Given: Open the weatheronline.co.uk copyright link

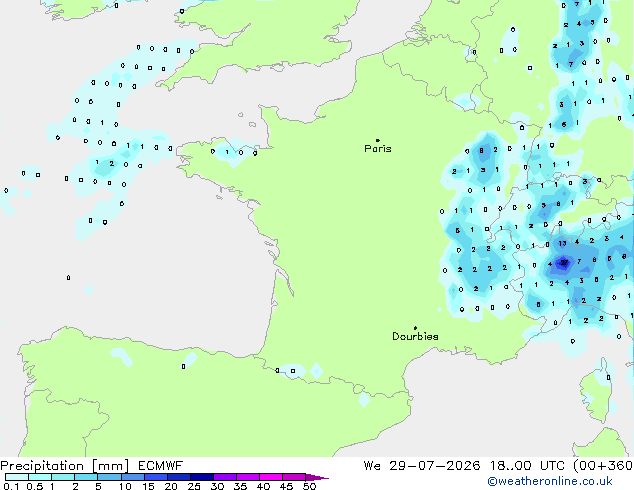Looking at the screenshot, I should pyautogui.click(x=550, y=481).
